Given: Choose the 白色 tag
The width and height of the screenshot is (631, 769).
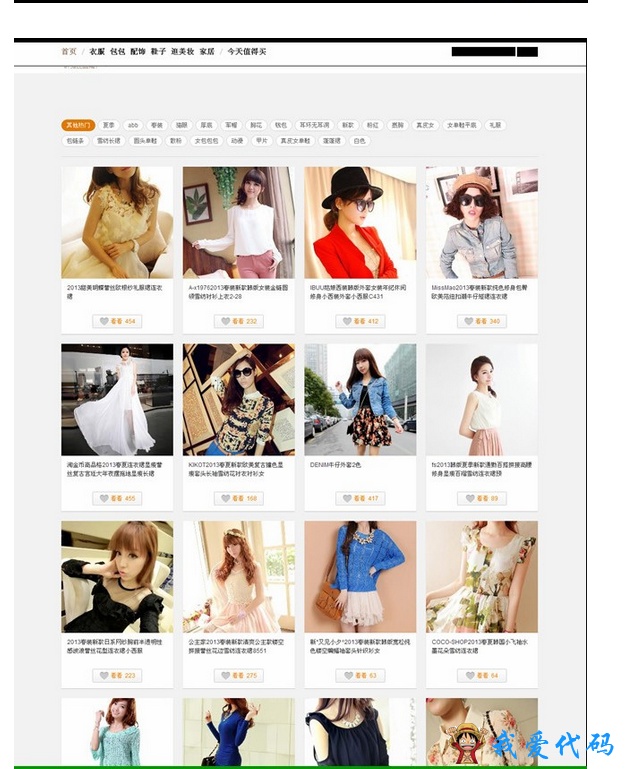Looking at the screenshot, I should (359, 141).
